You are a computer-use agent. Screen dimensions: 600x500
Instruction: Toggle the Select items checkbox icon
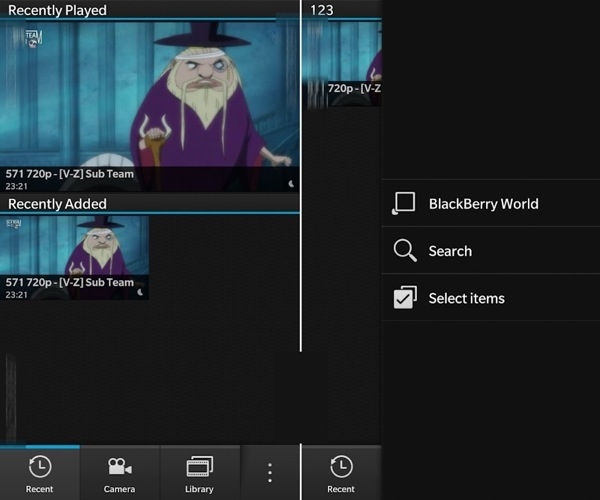coord(404,298)
